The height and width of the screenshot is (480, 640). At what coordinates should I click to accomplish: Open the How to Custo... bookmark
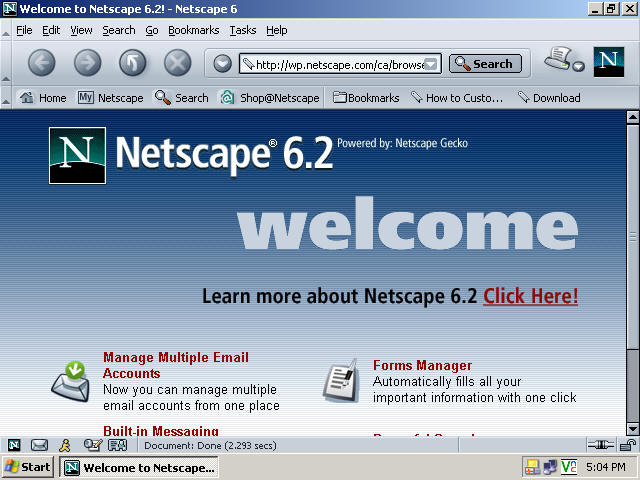[x=457, y=98]
